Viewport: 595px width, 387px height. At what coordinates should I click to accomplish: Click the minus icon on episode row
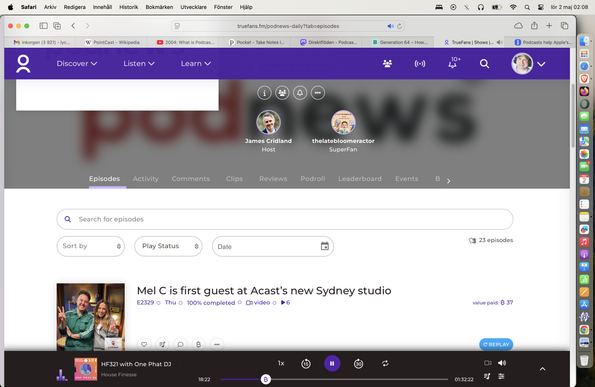click(x=217, y=345)
